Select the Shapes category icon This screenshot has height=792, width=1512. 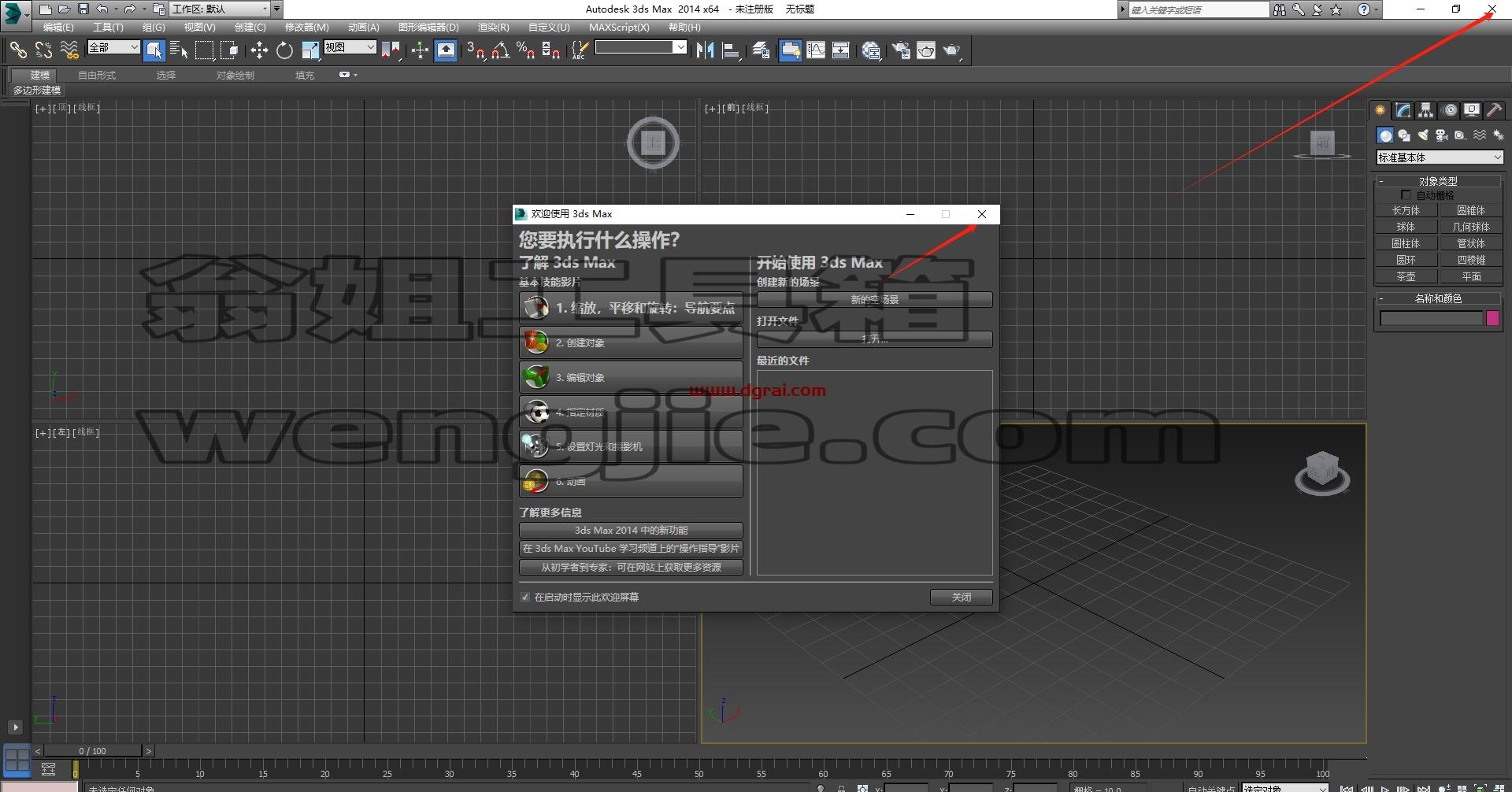pyautogui.click(x=1404, y=135)
